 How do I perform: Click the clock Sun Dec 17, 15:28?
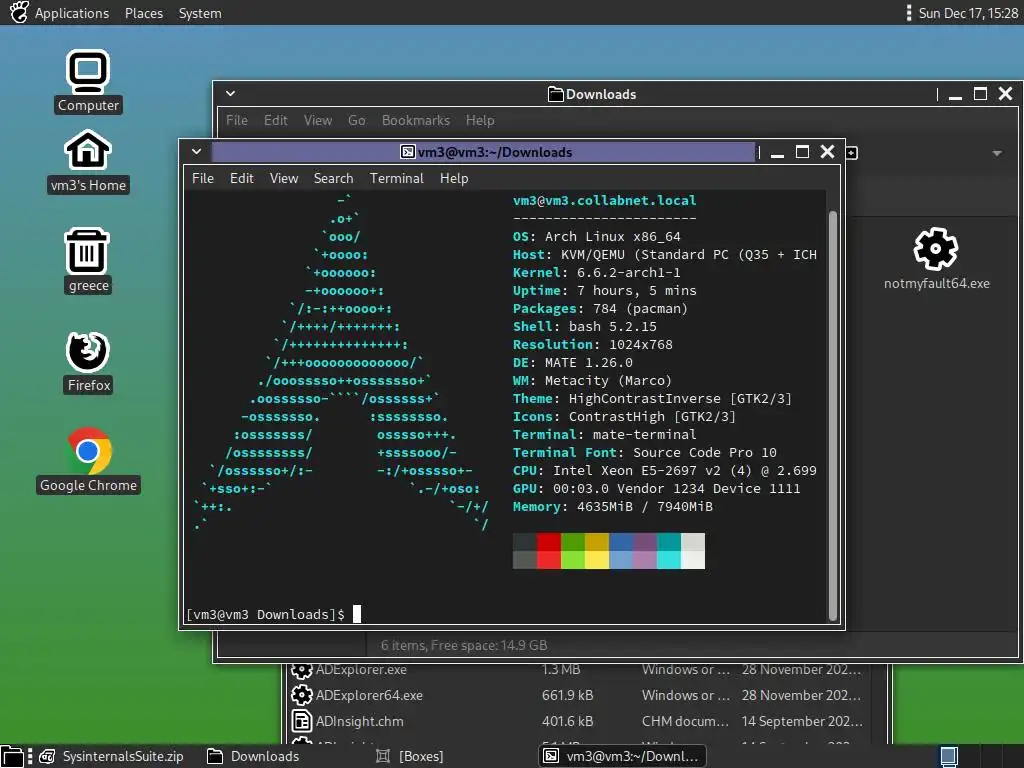click(x=968, y=13)
